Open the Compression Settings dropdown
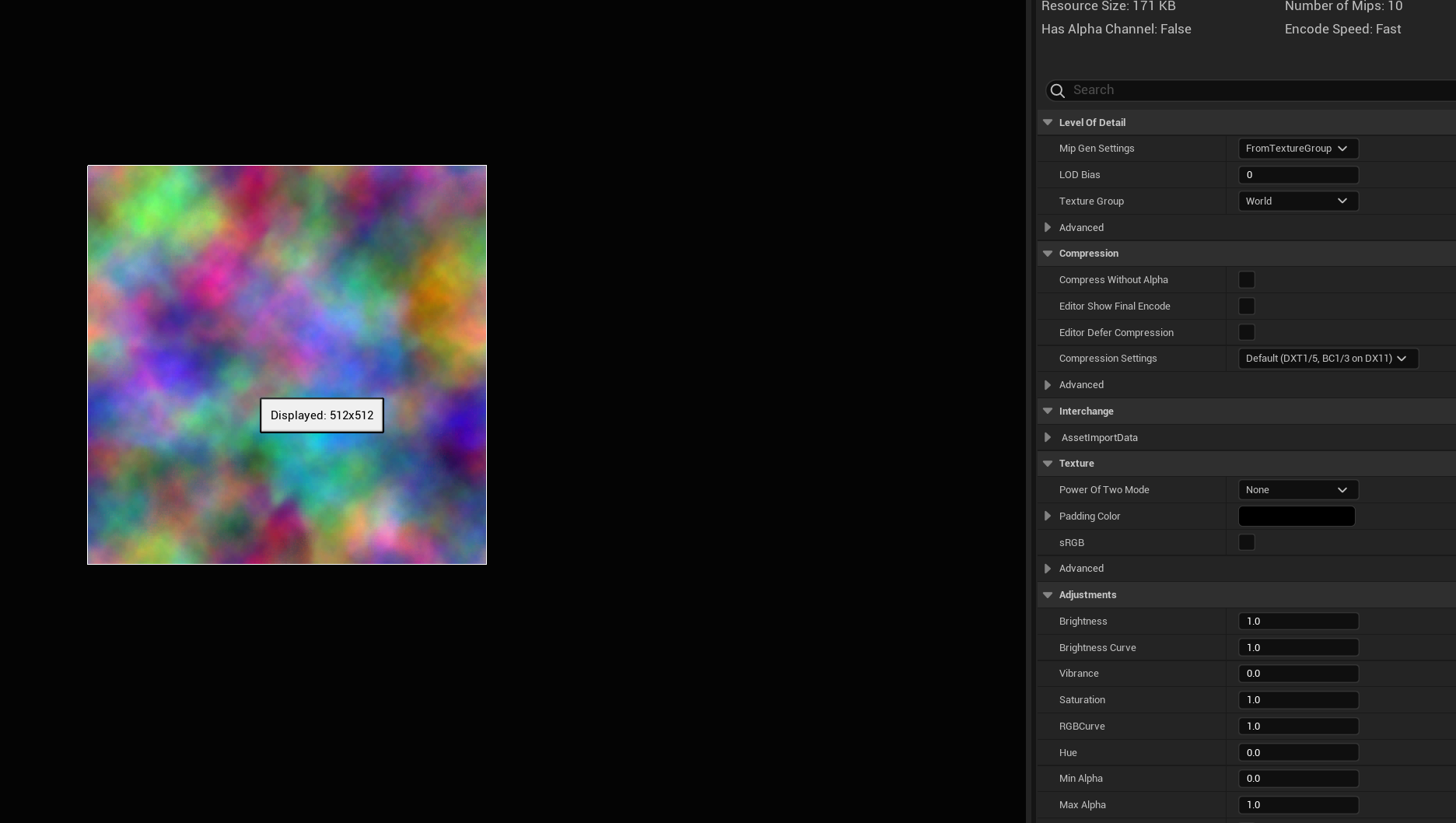The width and height of the screenshot is (1456, 823). pyautogui.click(x=1328, y=359)
